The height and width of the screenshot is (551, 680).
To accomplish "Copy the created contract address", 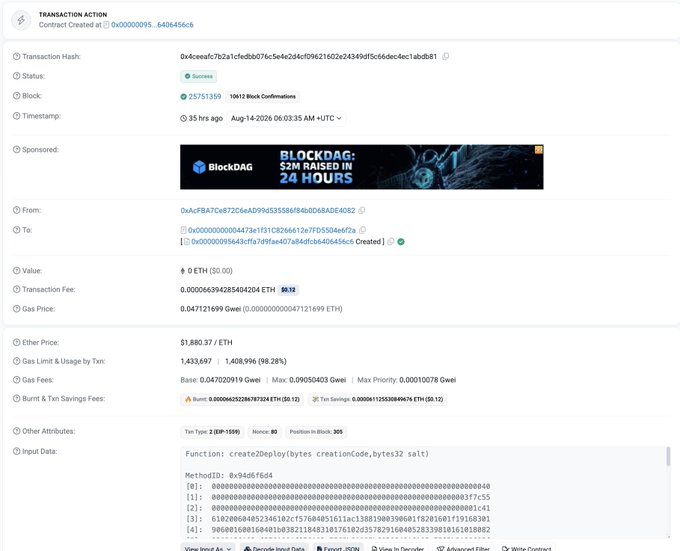I will click(x=391, y=241).
